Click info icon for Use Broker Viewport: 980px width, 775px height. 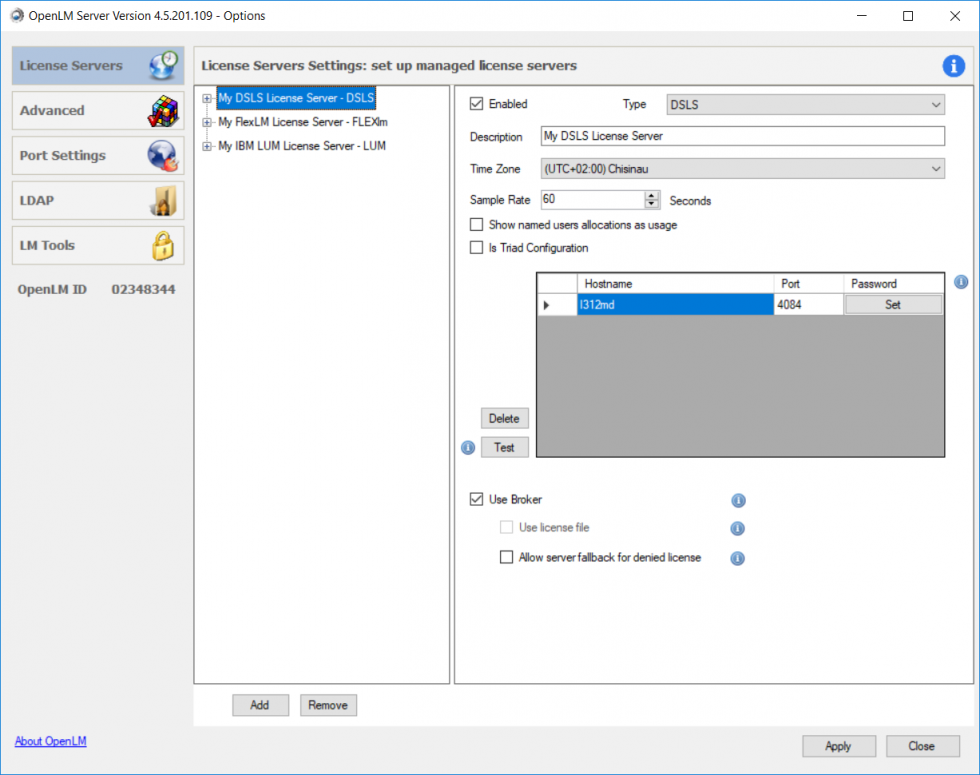738,500
